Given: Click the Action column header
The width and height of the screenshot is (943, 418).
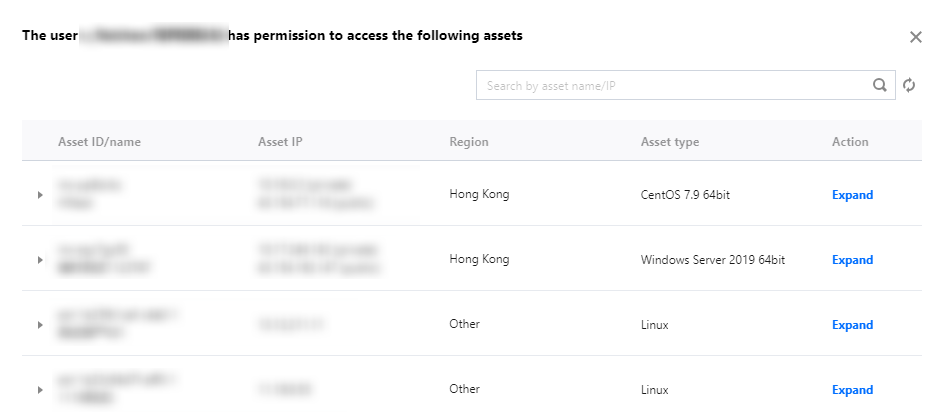Looking at the screenshot, I should [850, 142].
